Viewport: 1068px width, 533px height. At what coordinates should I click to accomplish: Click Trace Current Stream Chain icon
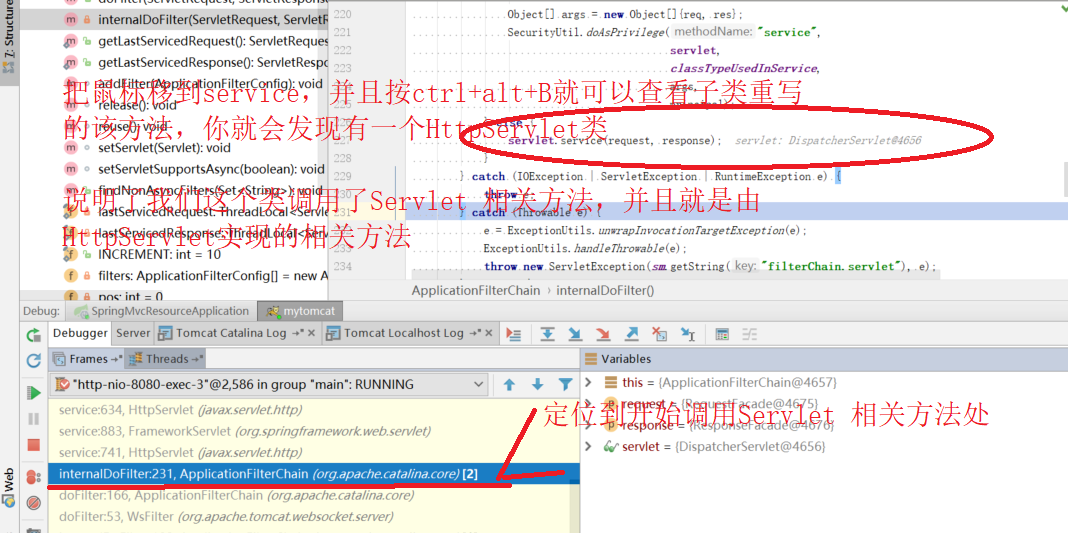(x=750, y=334)
